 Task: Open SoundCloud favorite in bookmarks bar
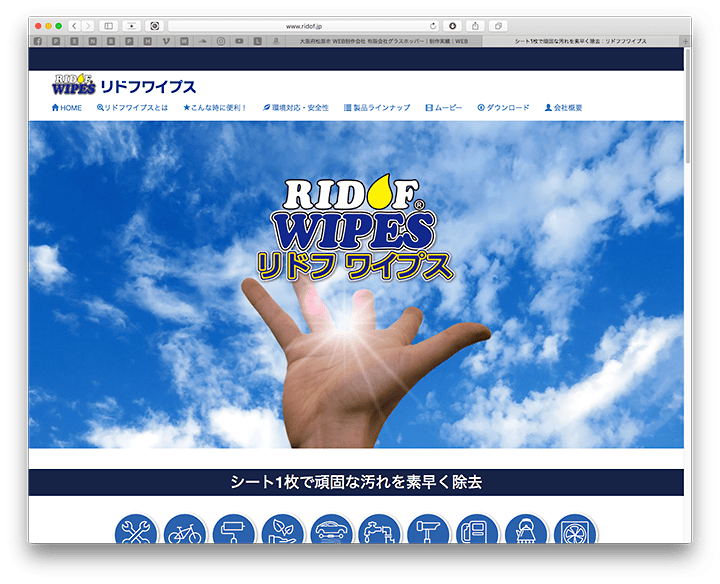tap(202, 41)
